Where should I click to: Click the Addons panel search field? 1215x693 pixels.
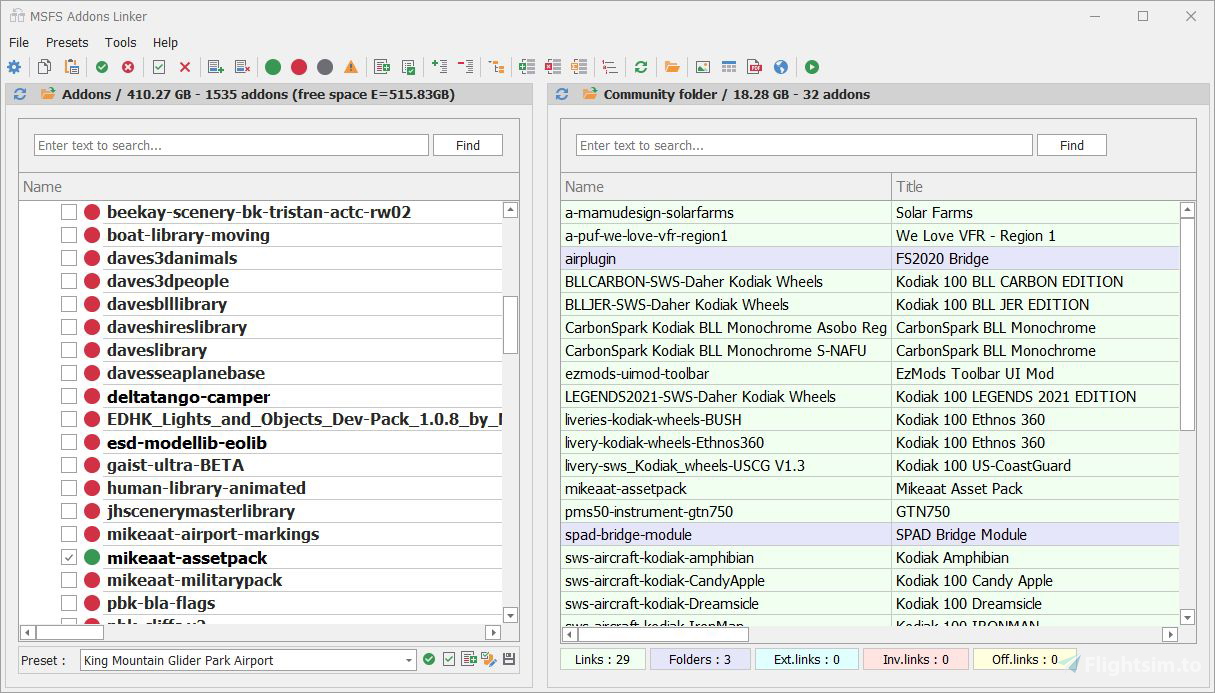point(231,145)
